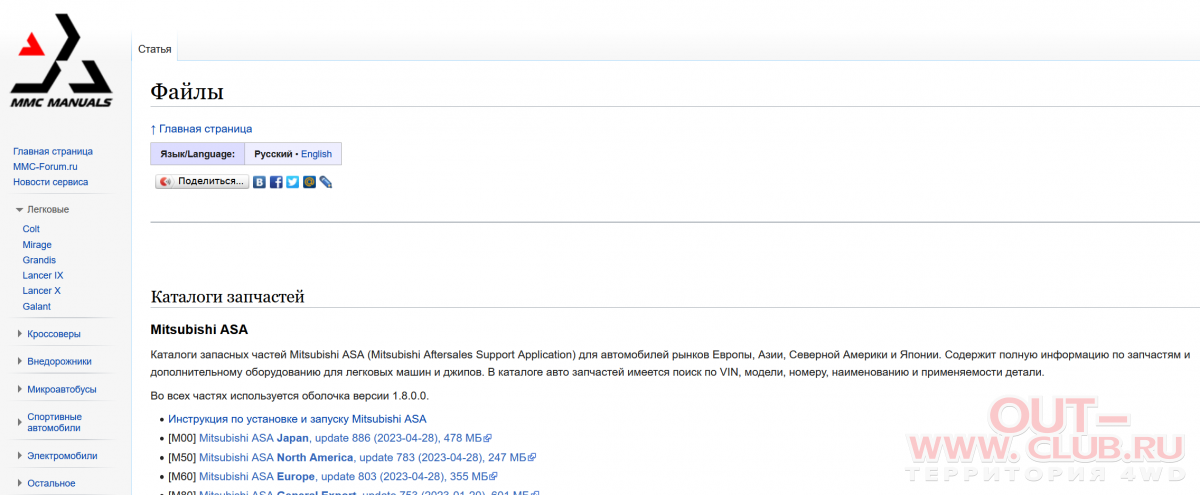Click the Каталоги запчастей section heading
The height and width of the screenshot is (495, 1200).
click(x=227, y=296)
